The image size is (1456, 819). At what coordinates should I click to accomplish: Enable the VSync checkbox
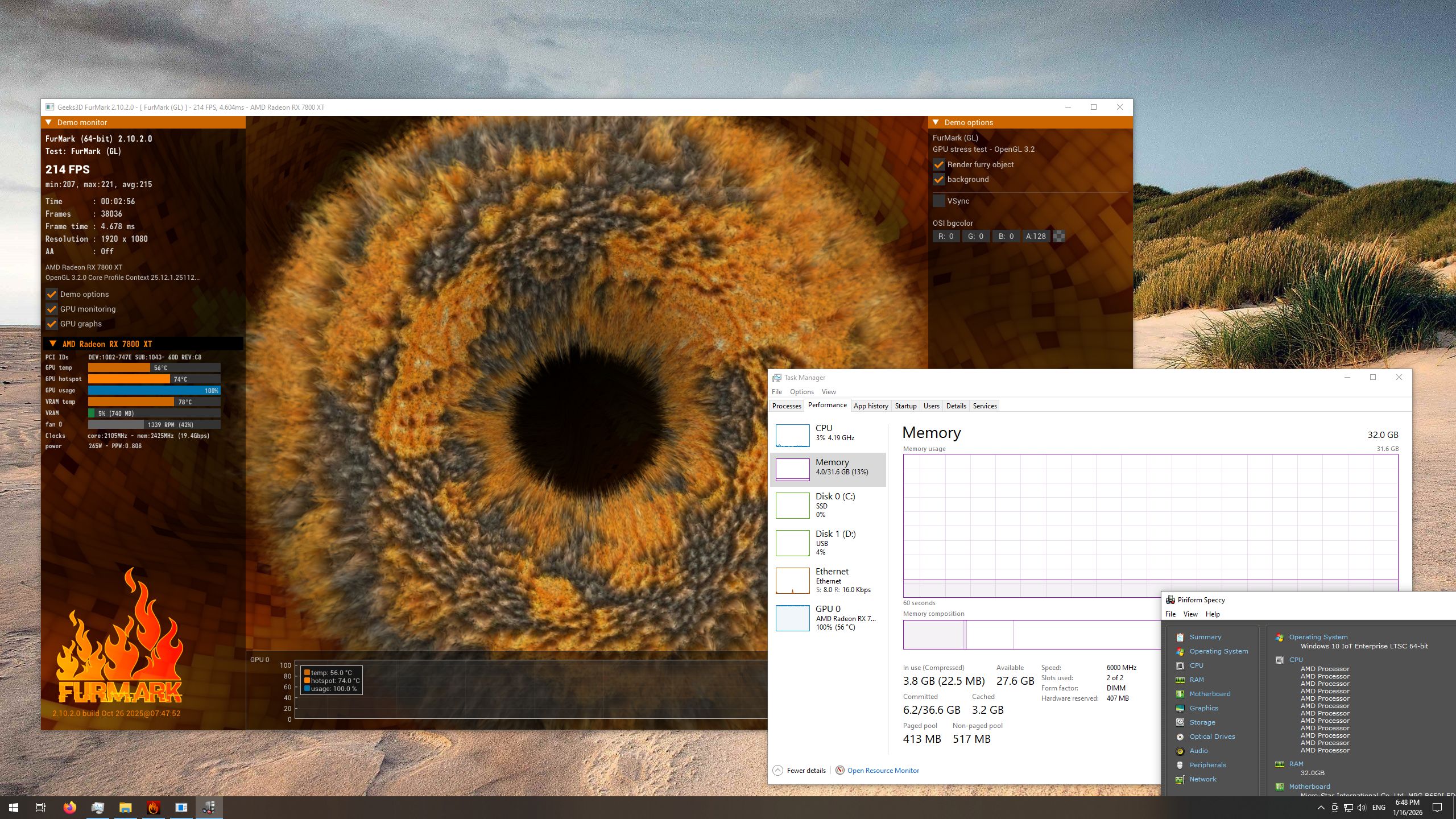tap(939, 201)
